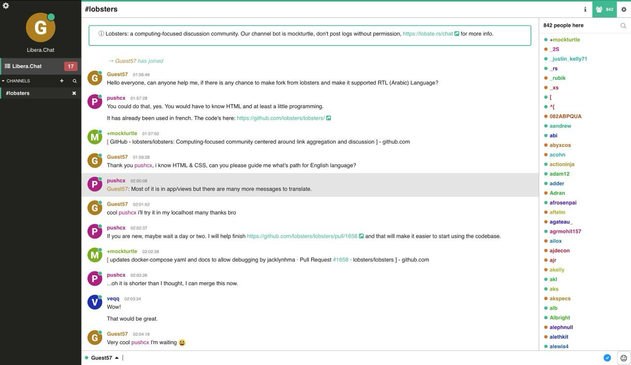Focus the message input field

pyautogui.click(x=360, y=358)
